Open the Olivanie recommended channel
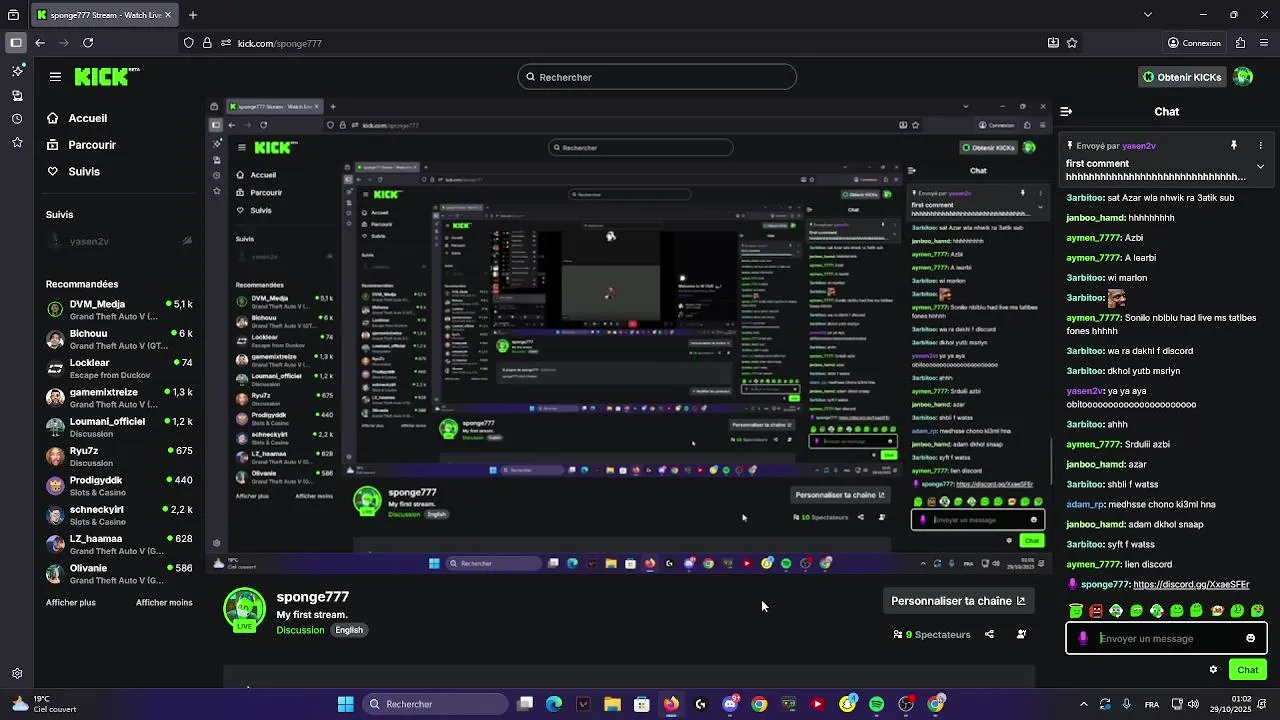The height and width of the screenshot is (720, 1280). pyautogui.click(x=119, y=574)
